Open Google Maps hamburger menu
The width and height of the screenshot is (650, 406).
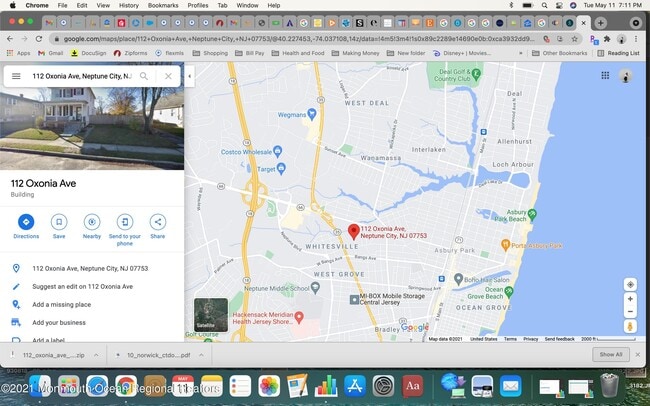(x=16, y=76)
